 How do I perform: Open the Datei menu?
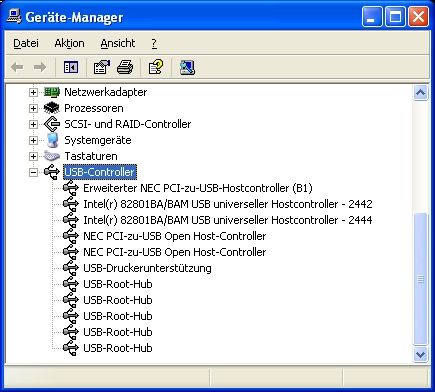26,43
